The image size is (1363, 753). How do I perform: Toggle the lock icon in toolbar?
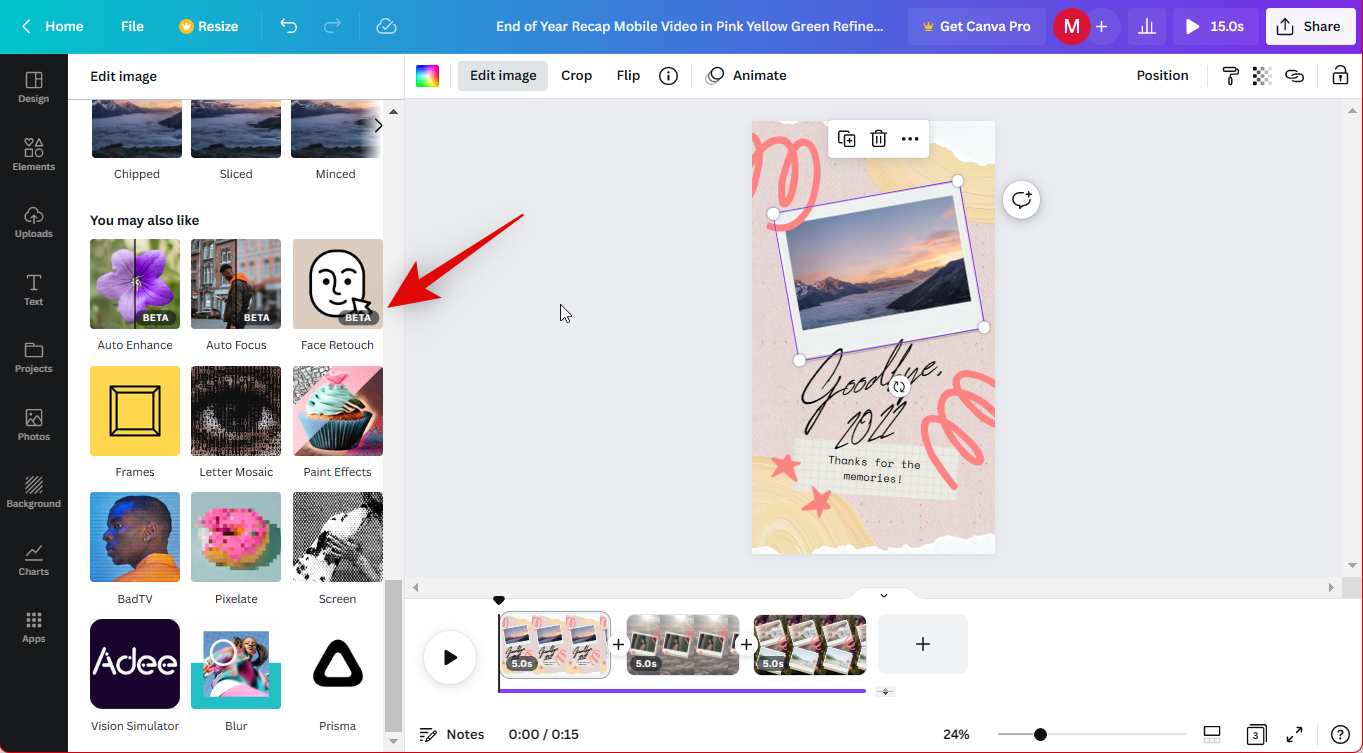[1339, 76]
